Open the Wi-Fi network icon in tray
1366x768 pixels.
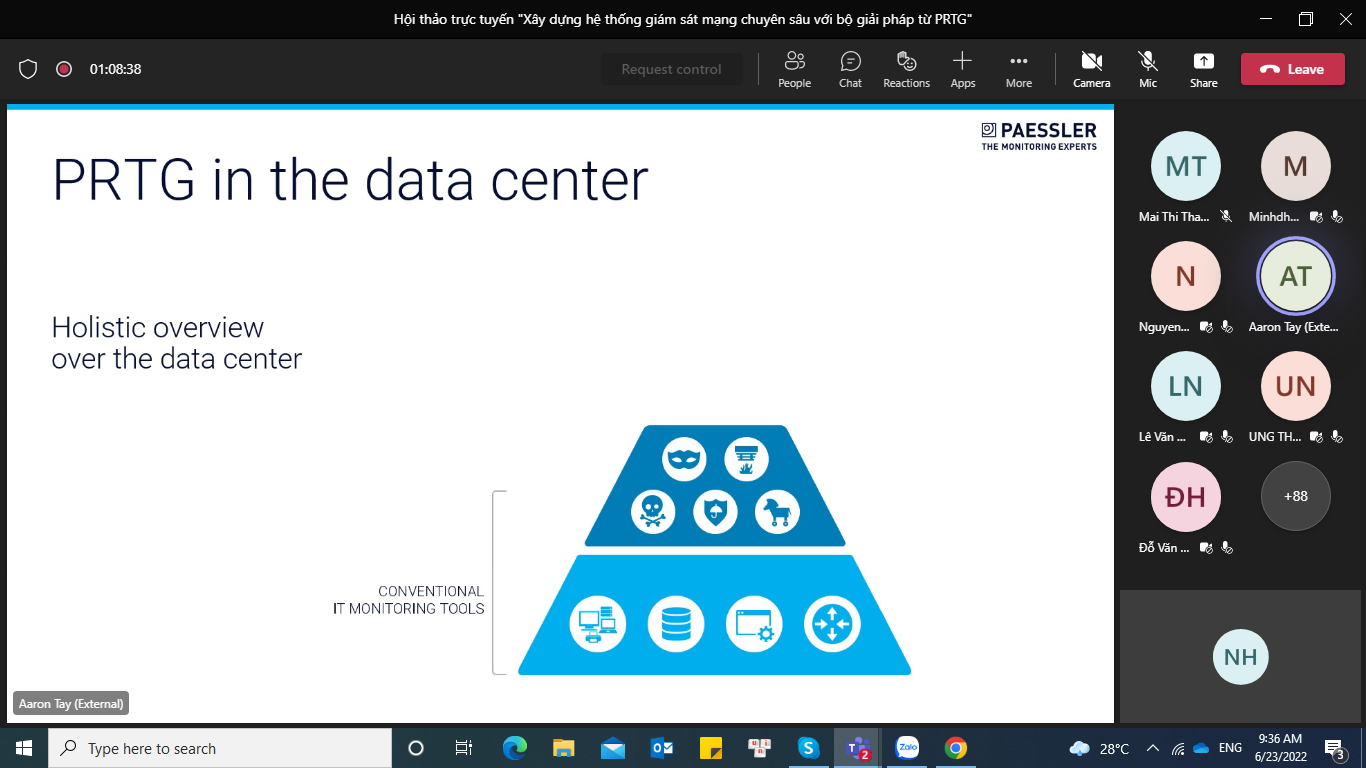click(1178, 748)
